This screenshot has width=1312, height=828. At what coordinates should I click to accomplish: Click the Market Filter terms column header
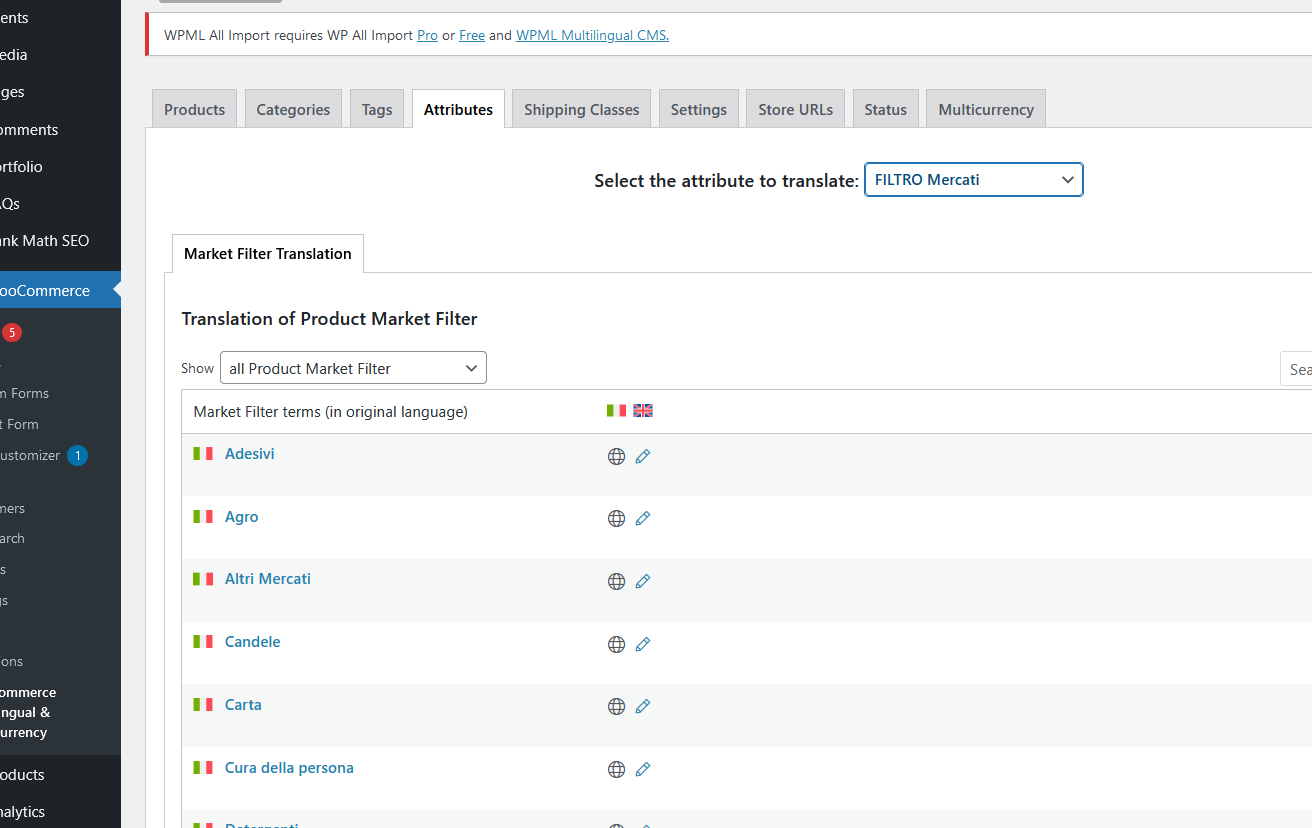click(x=330, y=411)
